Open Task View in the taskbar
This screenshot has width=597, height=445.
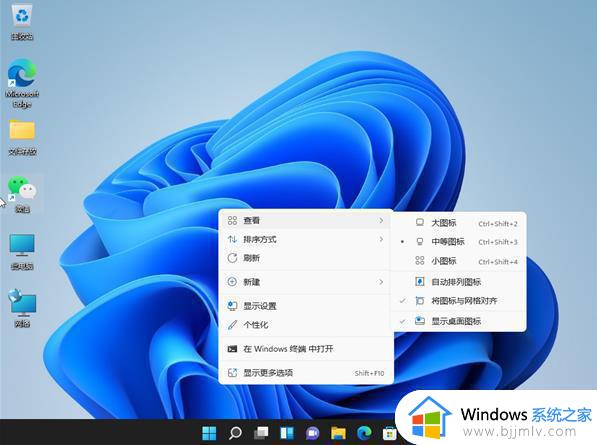[x=261, y=432]
